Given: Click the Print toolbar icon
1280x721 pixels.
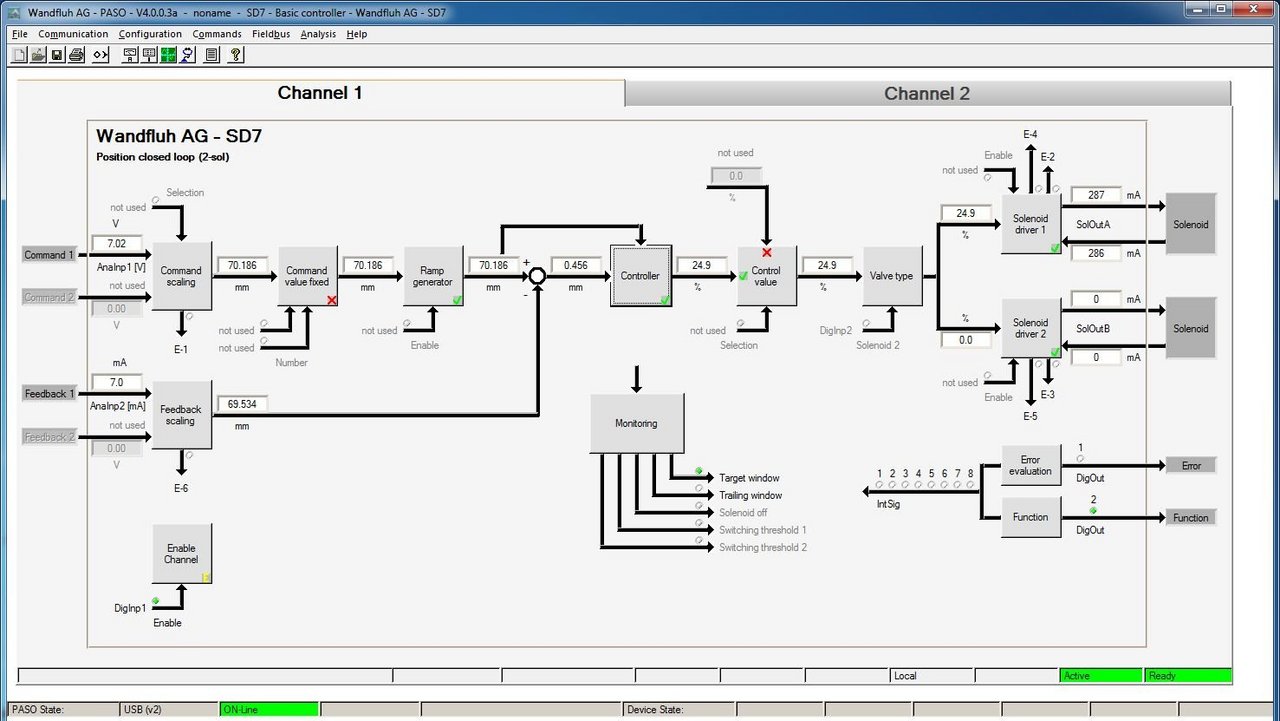Looking at the screenshot, I should click(76, 55).
